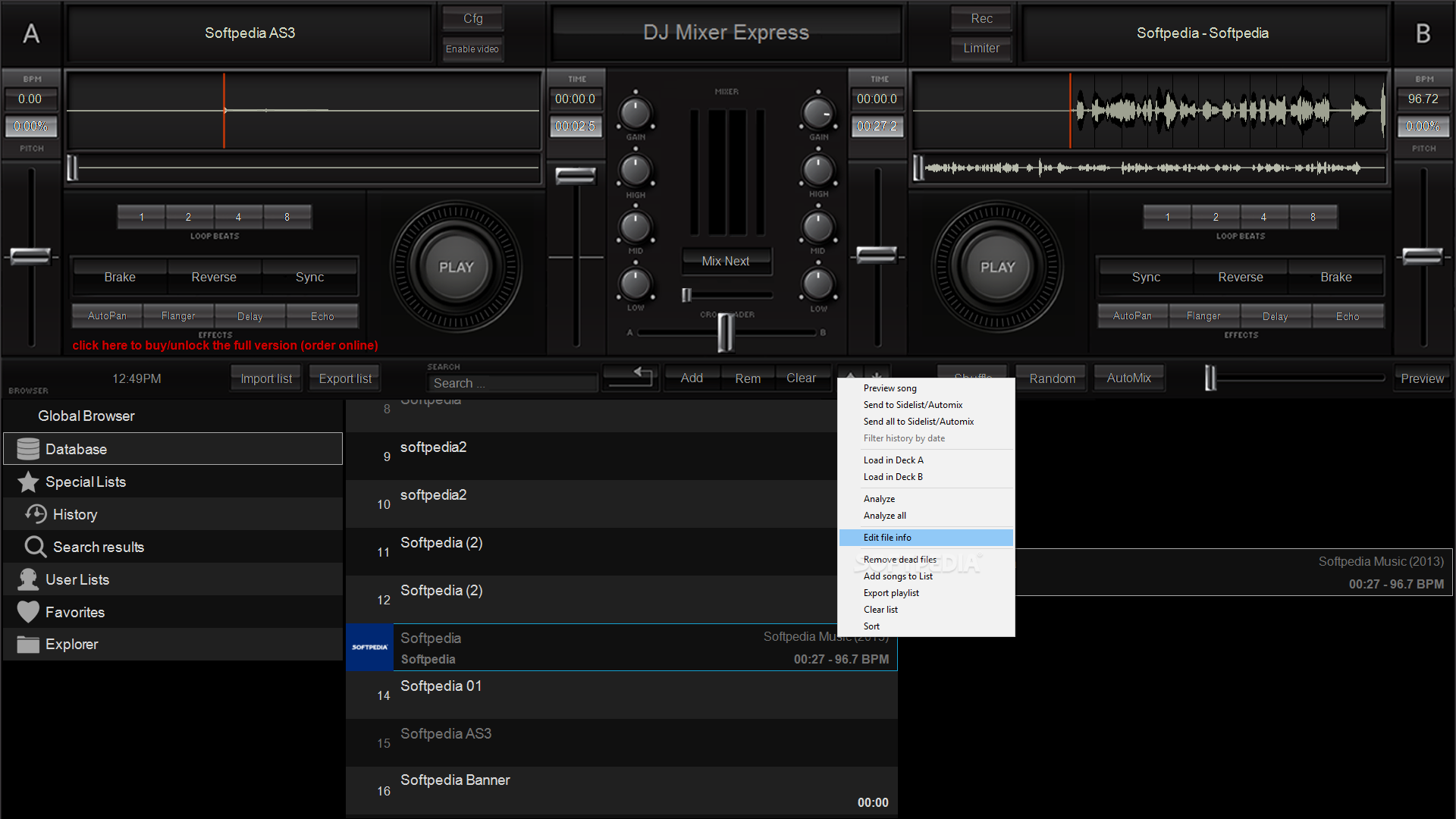
Task: Click deck B pitch slider handle
Action: [1423, 256]
